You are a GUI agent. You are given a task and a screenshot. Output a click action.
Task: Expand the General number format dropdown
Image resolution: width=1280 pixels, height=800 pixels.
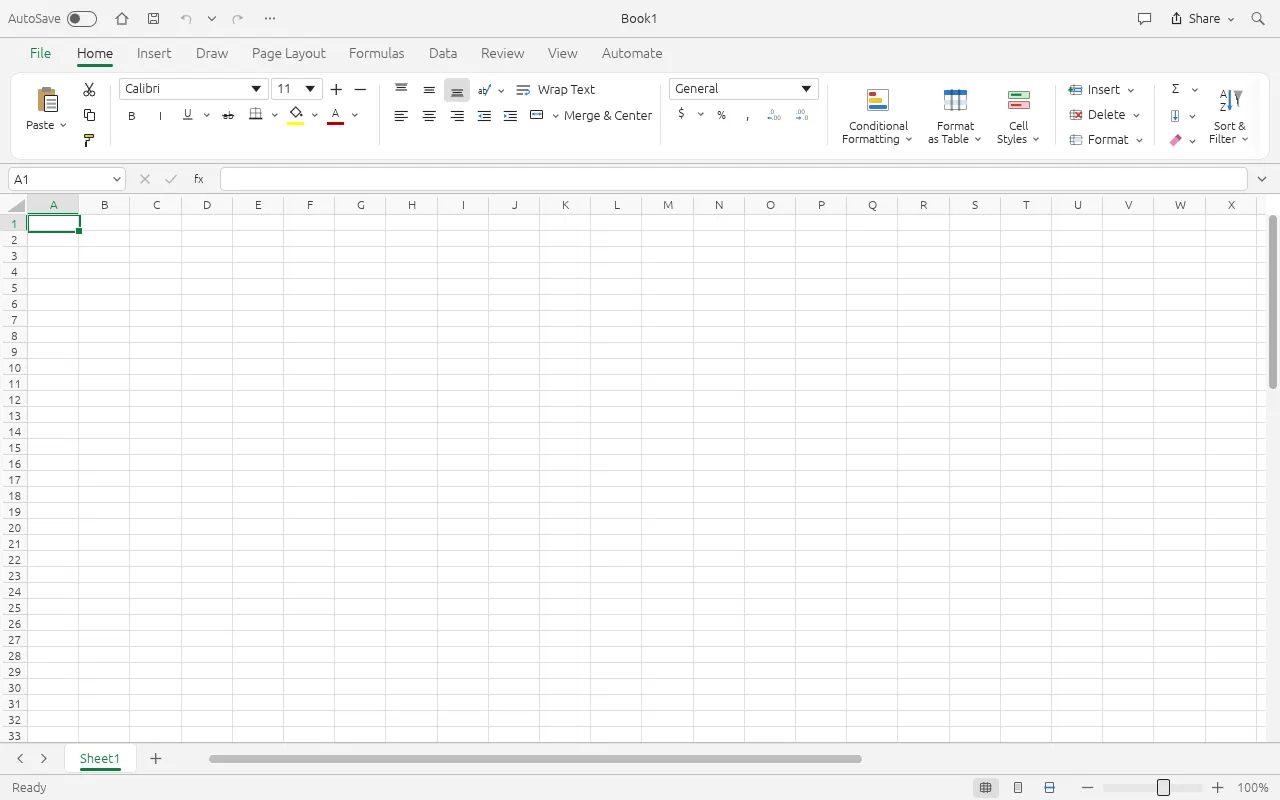tap(806, 89)
